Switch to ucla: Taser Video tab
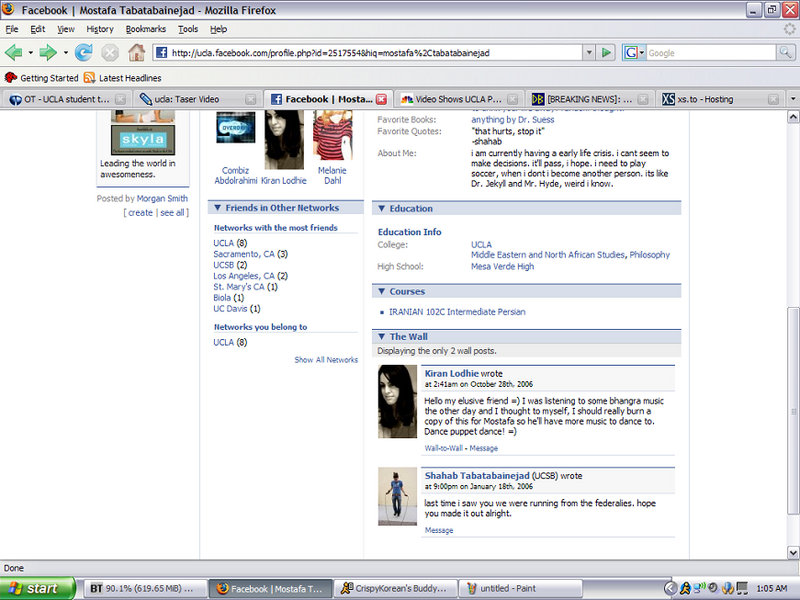This screenshot has height=600, width=800. 197,99
